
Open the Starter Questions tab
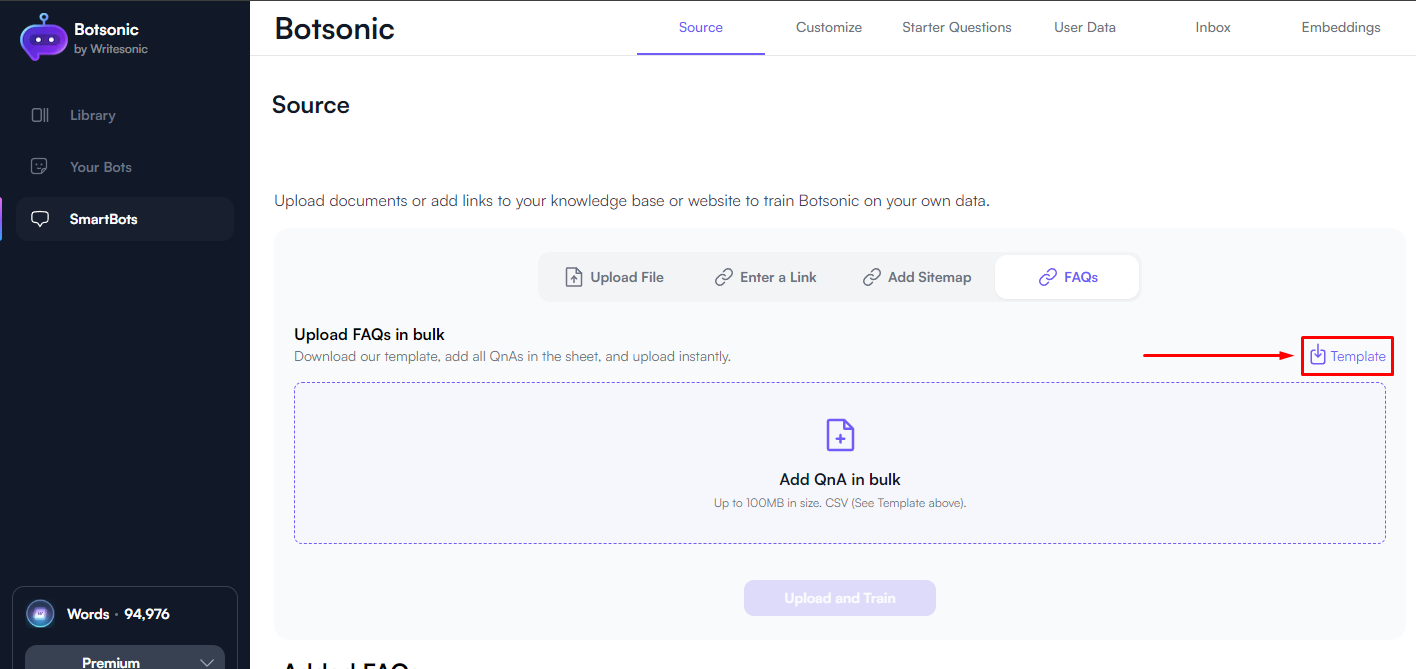click(x=957, y=27)
